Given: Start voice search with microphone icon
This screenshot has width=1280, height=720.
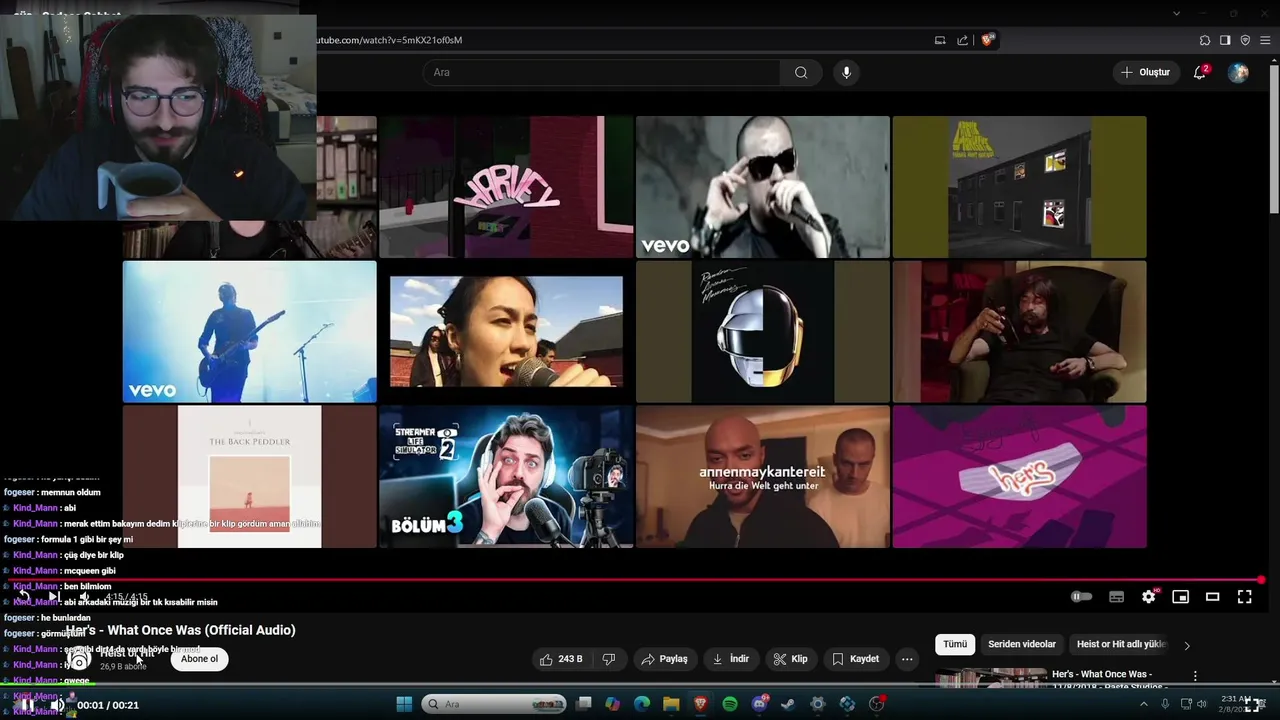Looking at the screenshot, I should pos(846,72).
